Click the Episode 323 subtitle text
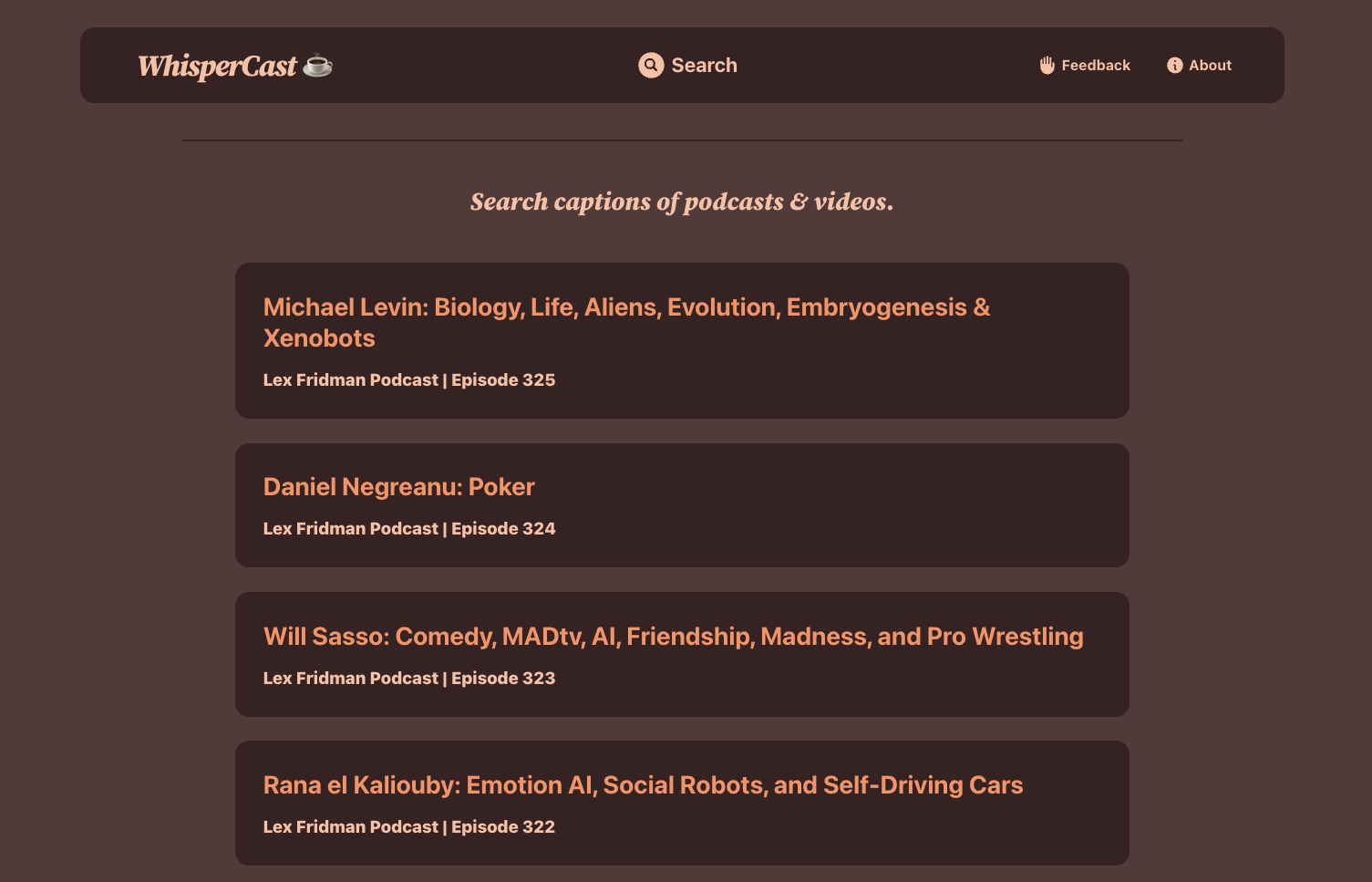Image resolution: width=1372 pixels, height=882 pixels. pyautogui.click(x=409, y=679)
